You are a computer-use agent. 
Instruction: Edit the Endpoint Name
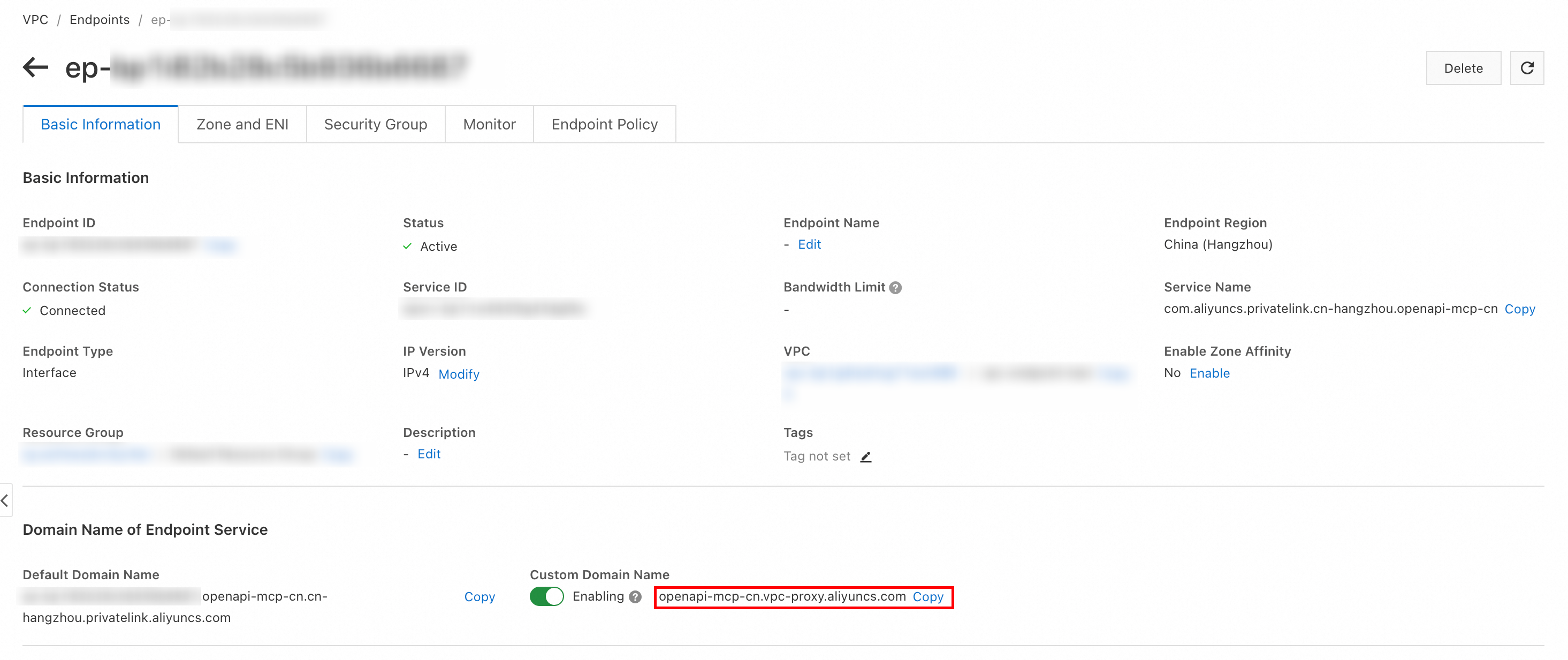pyautogui.click(x=809, y=244)
